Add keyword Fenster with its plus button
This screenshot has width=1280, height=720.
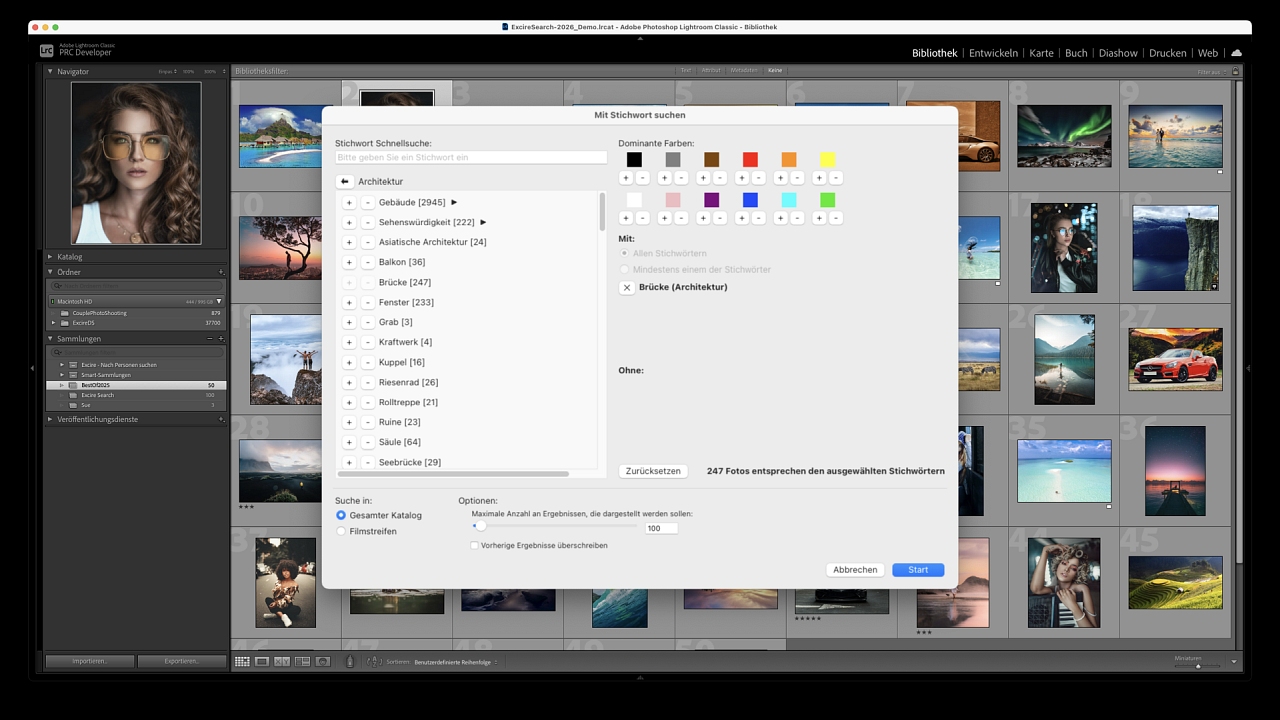(349, 302)
